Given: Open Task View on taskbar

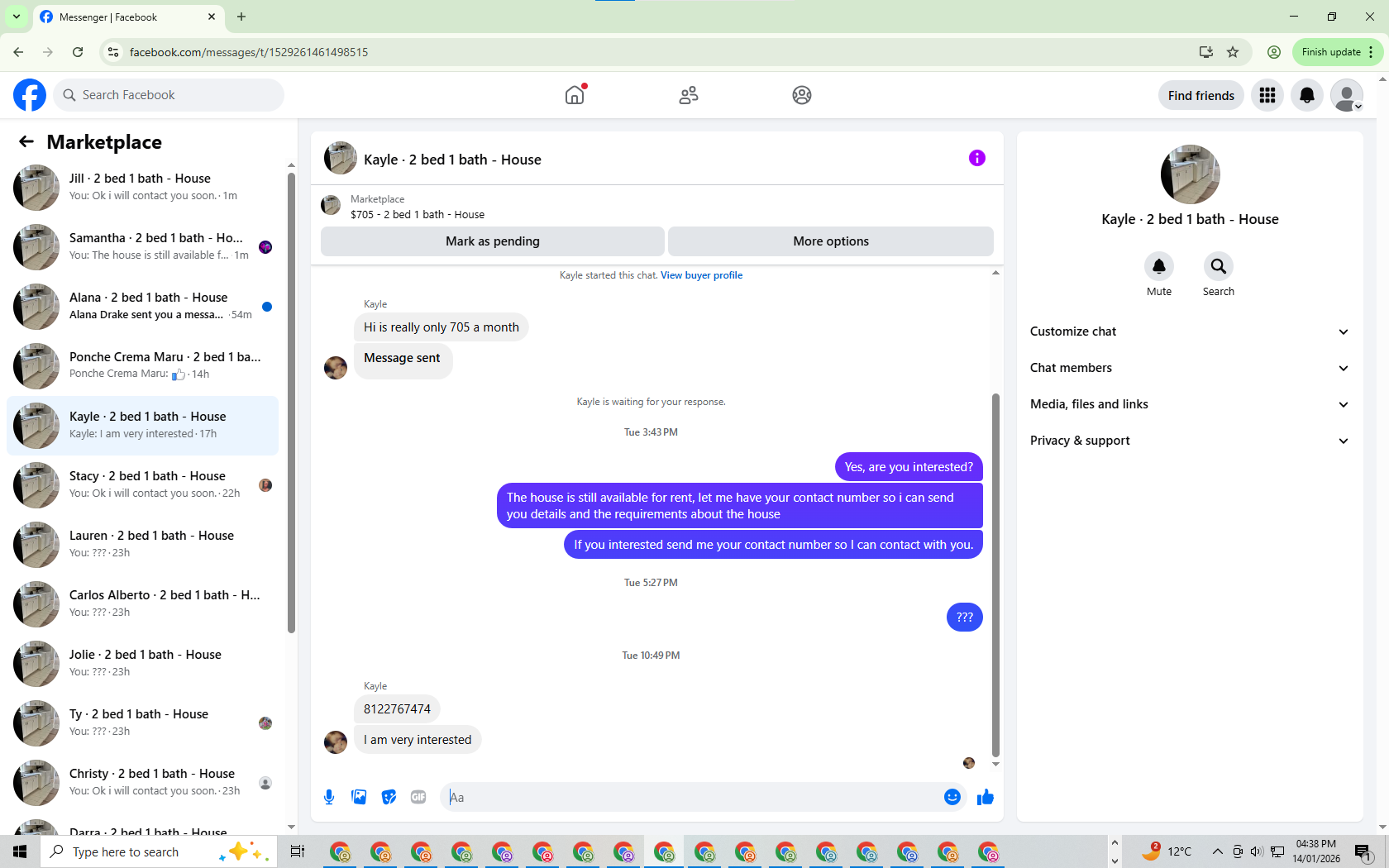Looking at the screenshot, I should (298, 851).
